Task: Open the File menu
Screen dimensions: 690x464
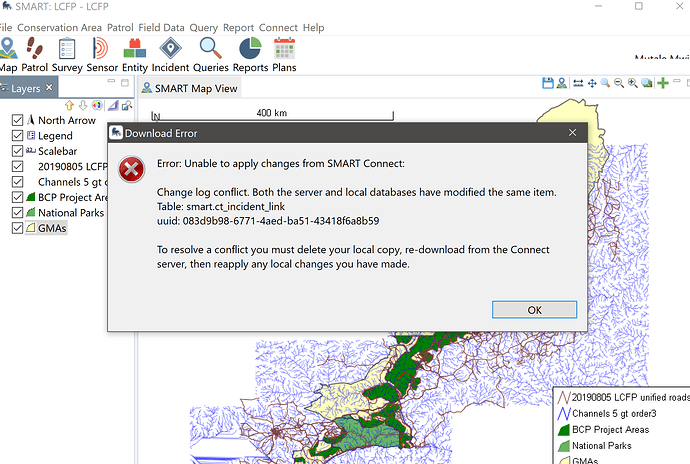Action: (x=6, y=27)
